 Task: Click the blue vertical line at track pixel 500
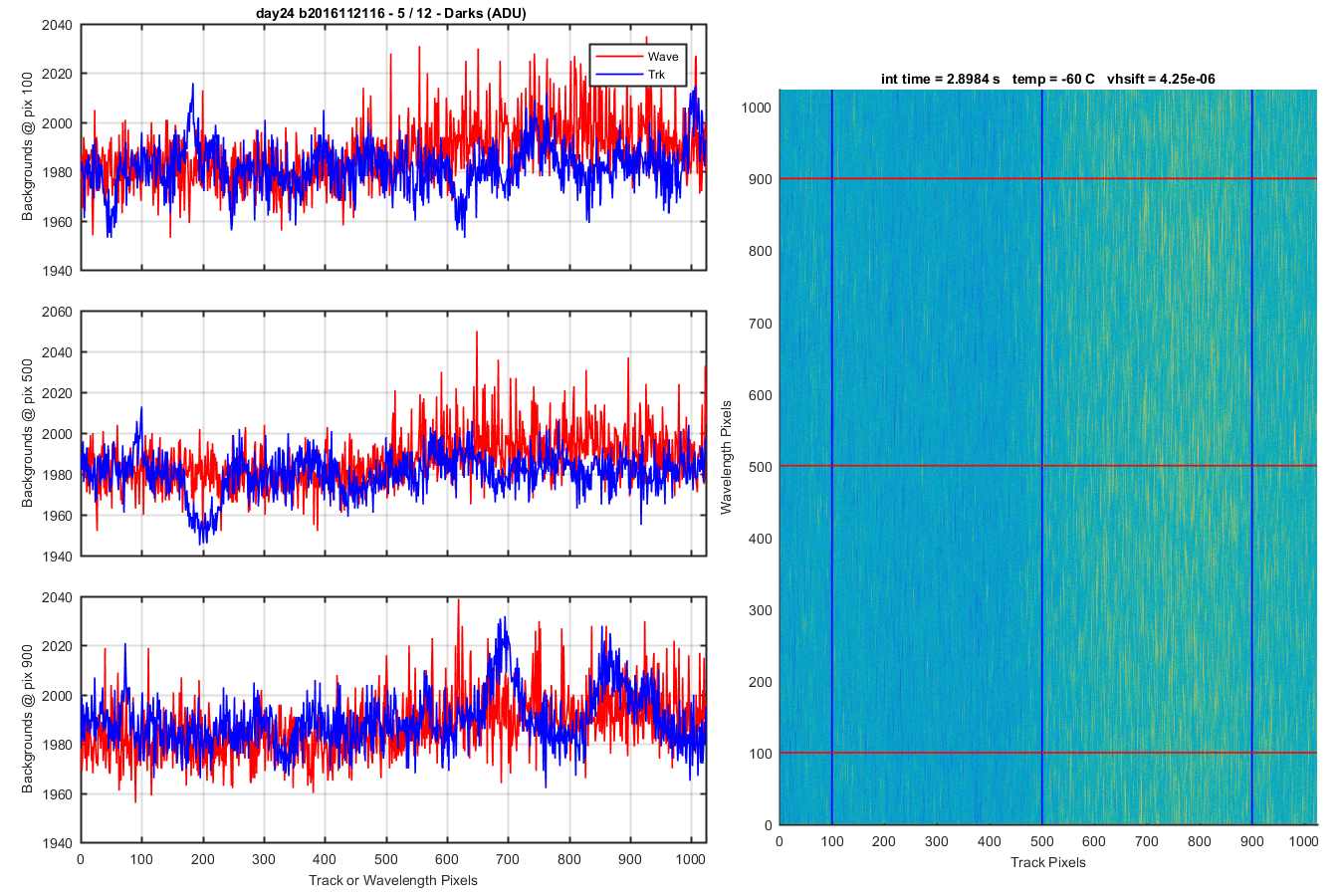pyautogui.click(x=1041, y=457)
